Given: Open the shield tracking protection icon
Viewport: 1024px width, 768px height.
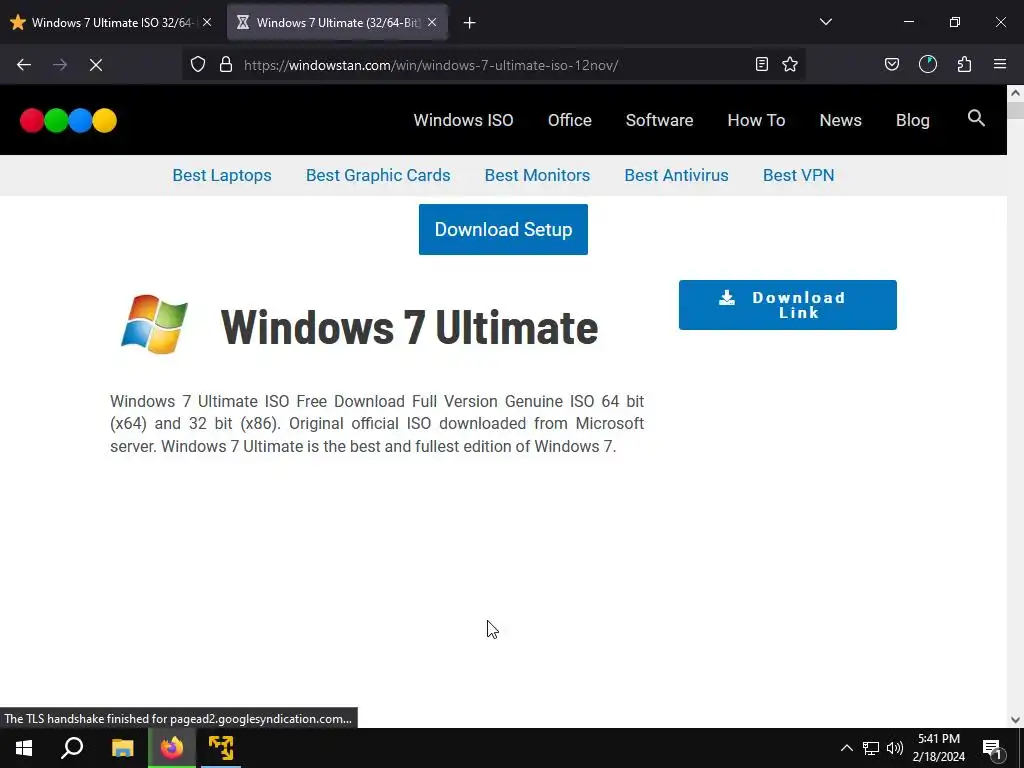Looking at the screenshot, I should point(198,65).
